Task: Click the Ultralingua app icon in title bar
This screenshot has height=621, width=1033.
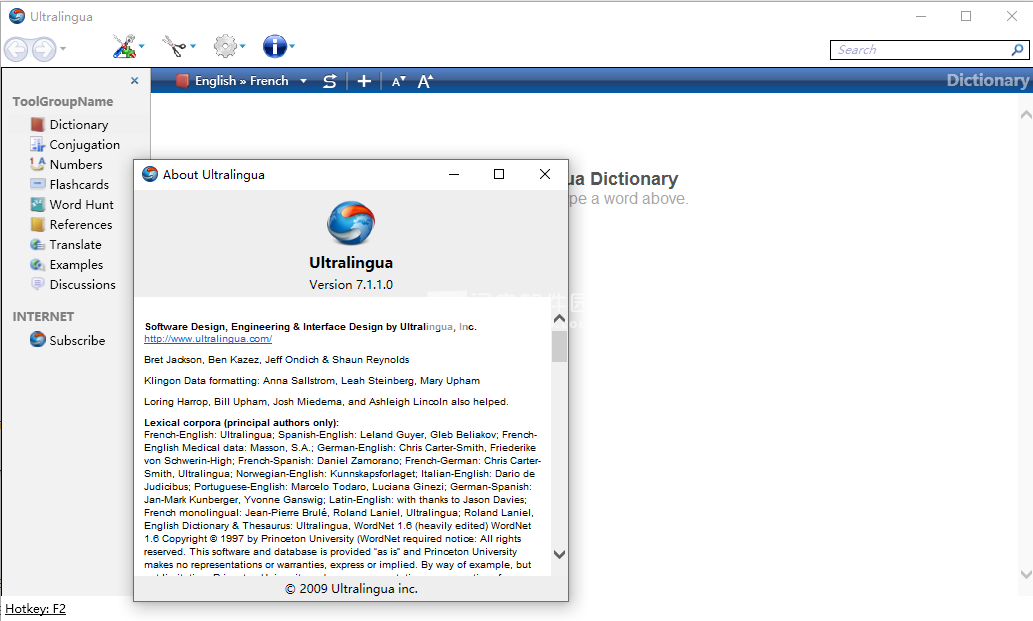Action: point(16,16)
